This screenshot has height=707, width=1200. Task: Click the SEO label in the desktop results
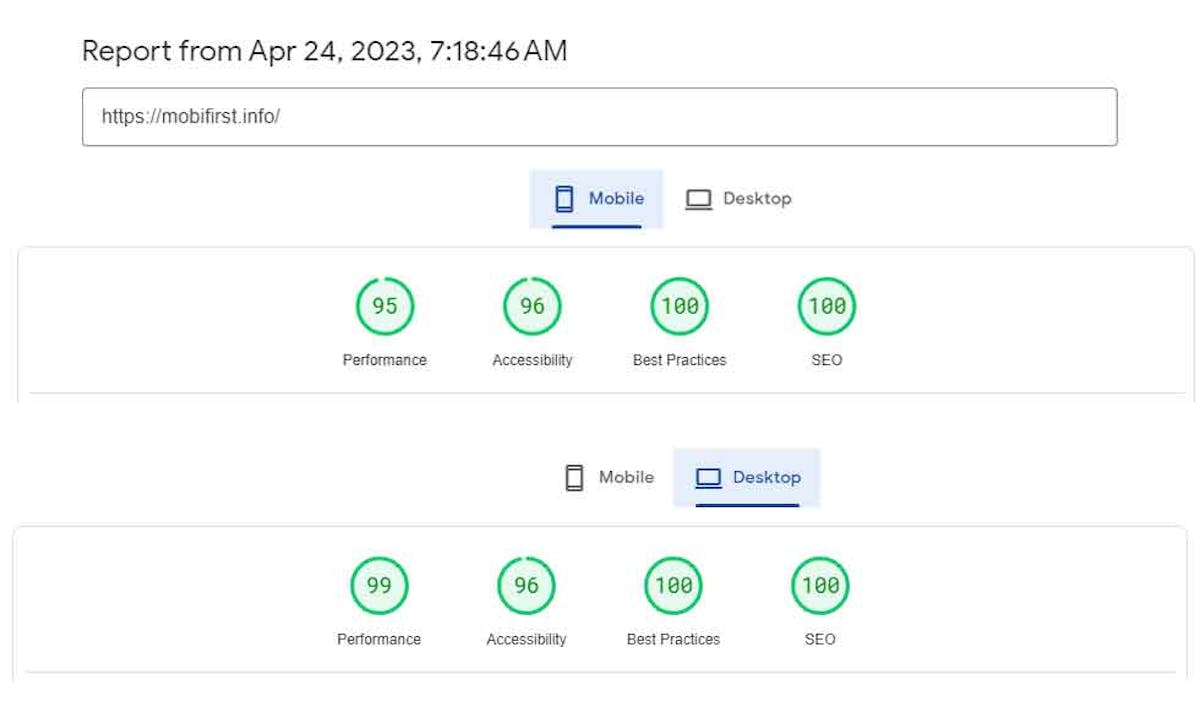pyautogui.click(x=820, y=639)
